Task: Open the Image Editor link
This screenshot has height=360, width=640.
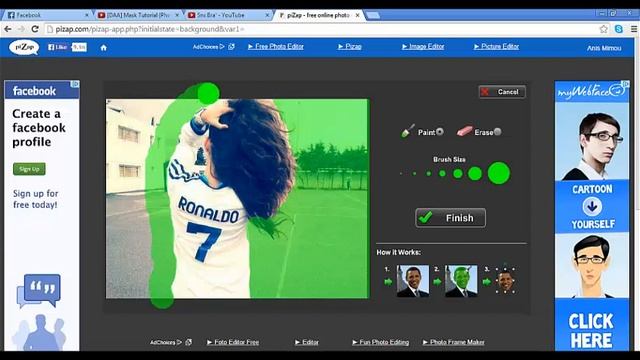Action: (x=423, y=47)
